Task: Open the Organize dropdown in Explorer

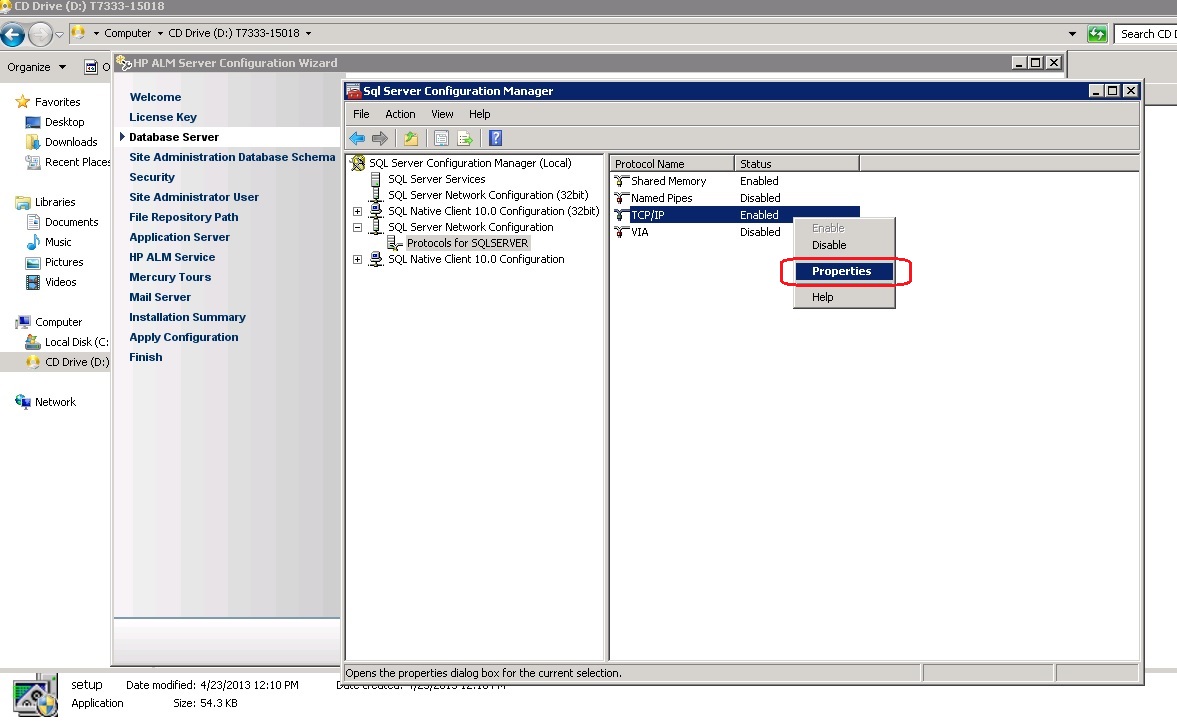Action: 37,67
